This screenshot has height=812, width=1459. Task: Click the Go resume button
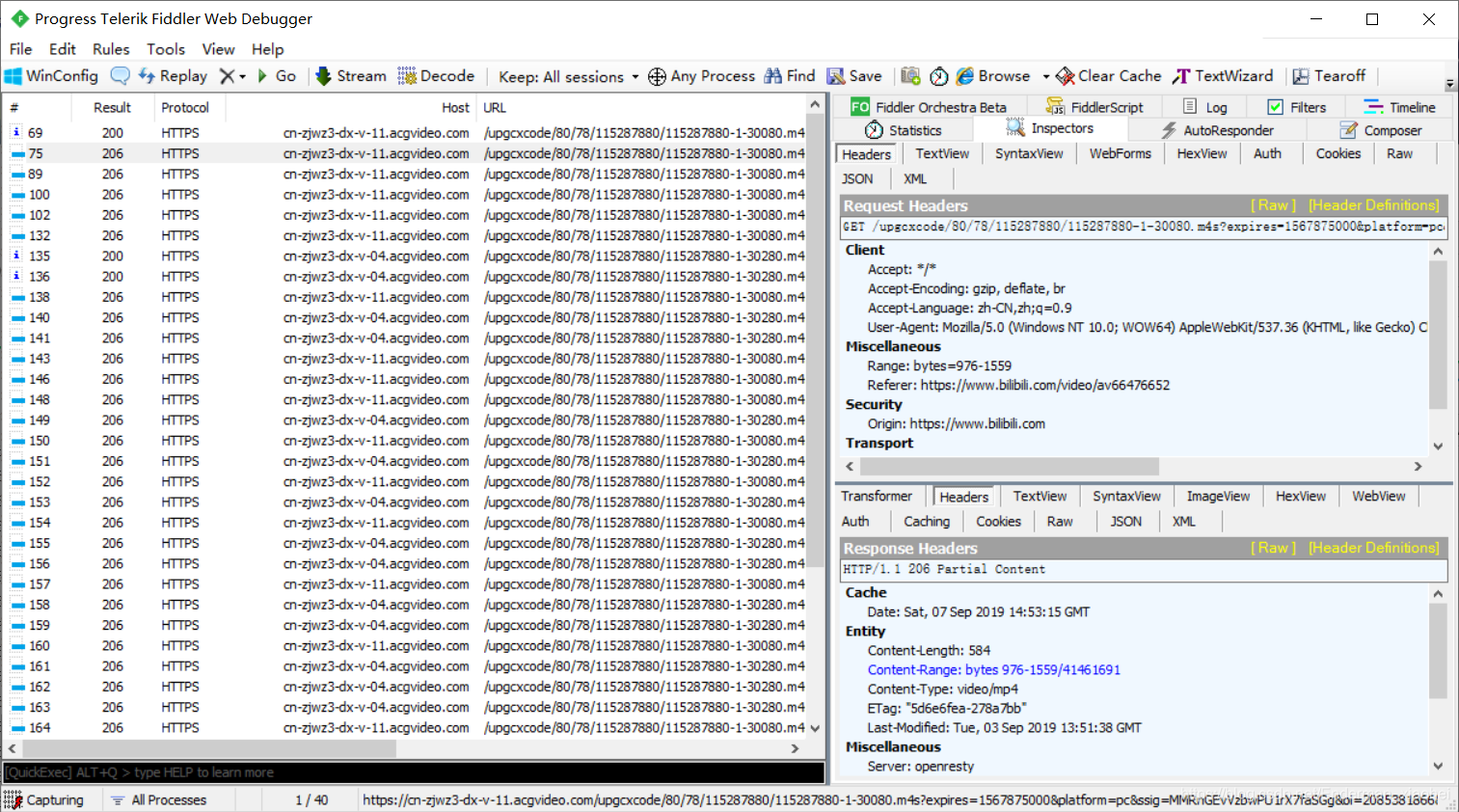coord(277,76)
